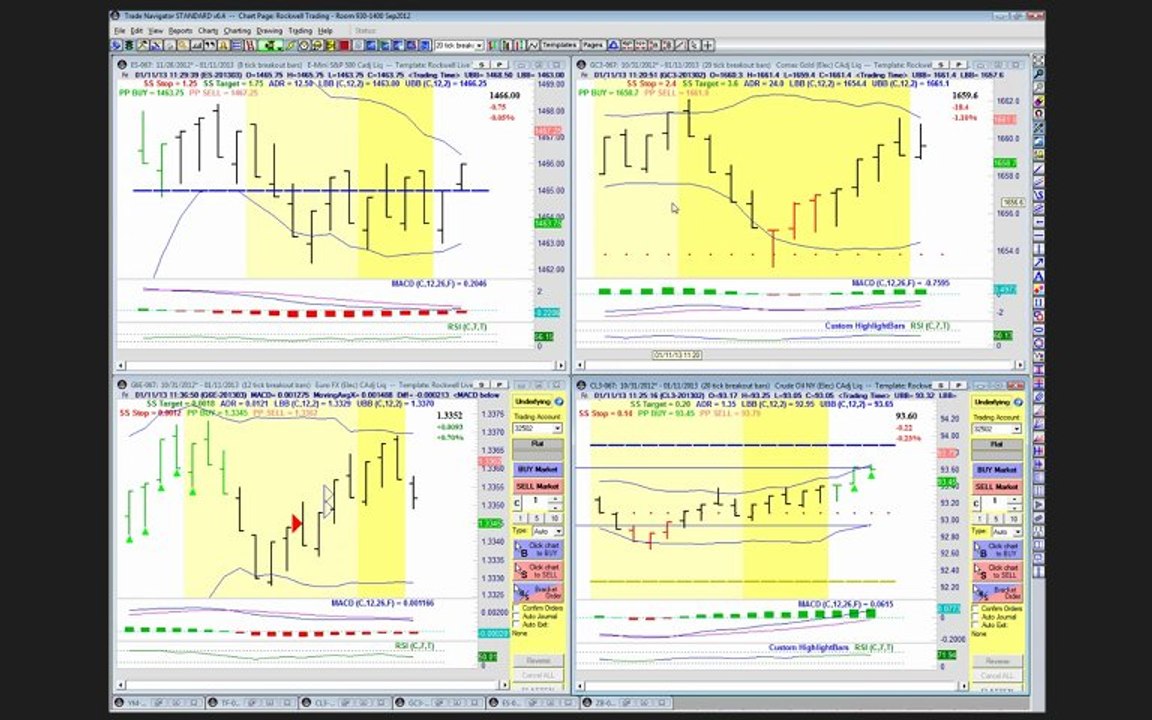Click 'Click chart to BUY' in Euro FX panel
The image size is (1152, 720).
point(538,549)
